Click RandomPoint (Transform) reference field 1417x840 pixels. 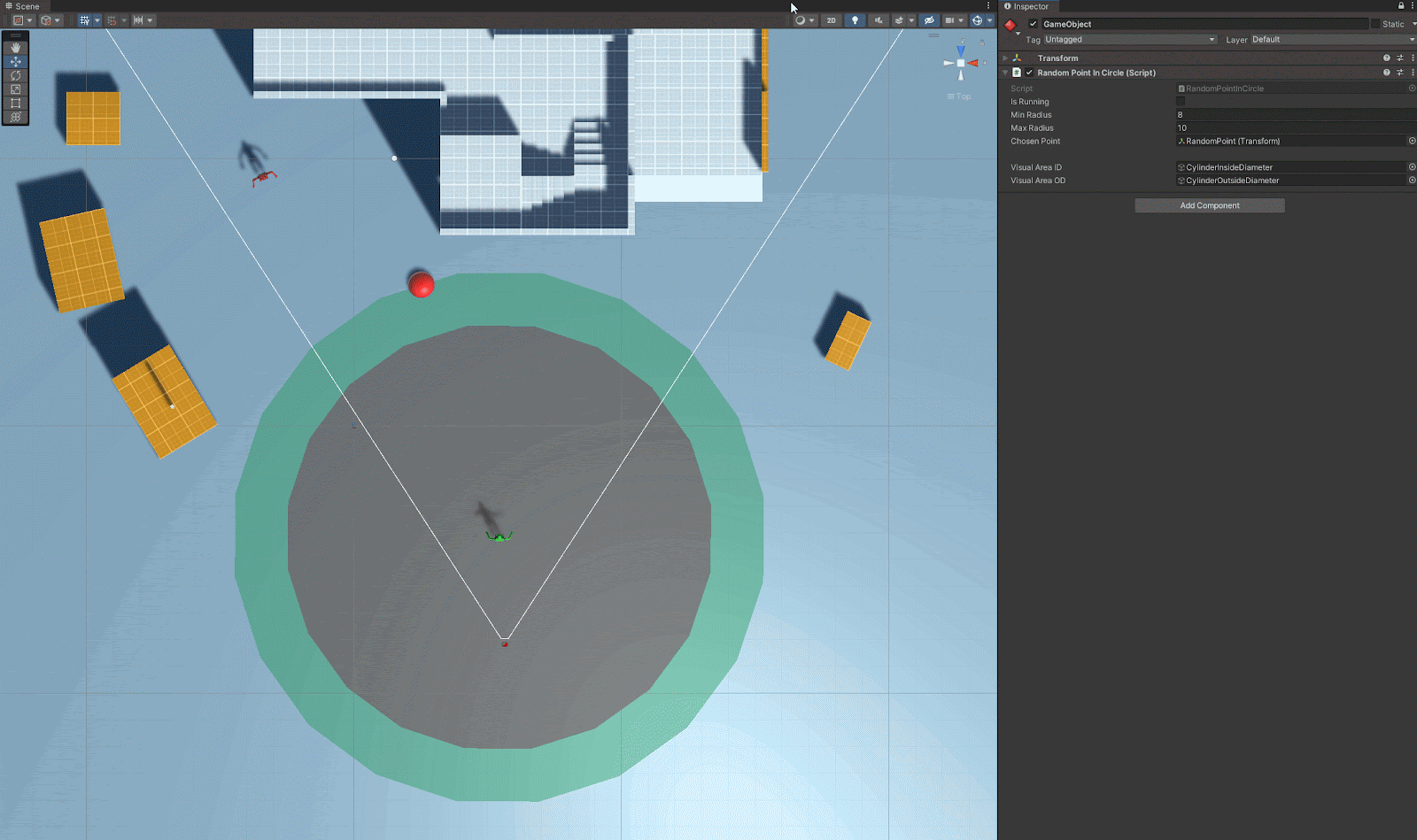pyautogui.click(x=1290, y=141)
